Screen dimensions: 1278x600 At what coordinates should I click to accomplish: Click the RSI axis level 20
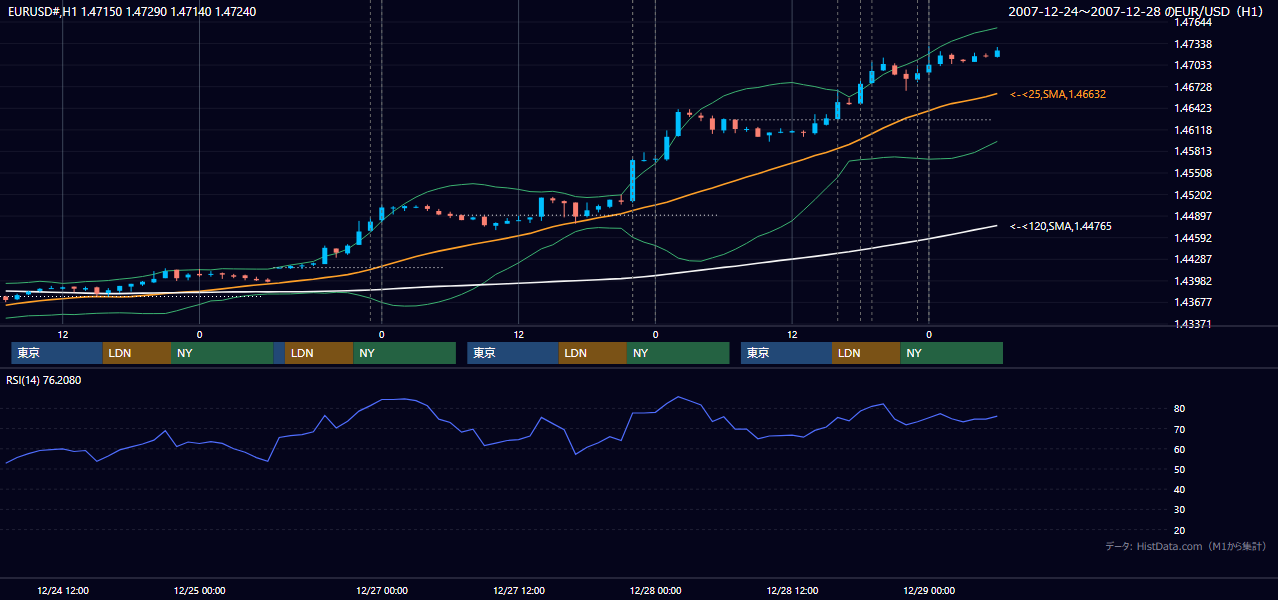tap(1179, 530)
